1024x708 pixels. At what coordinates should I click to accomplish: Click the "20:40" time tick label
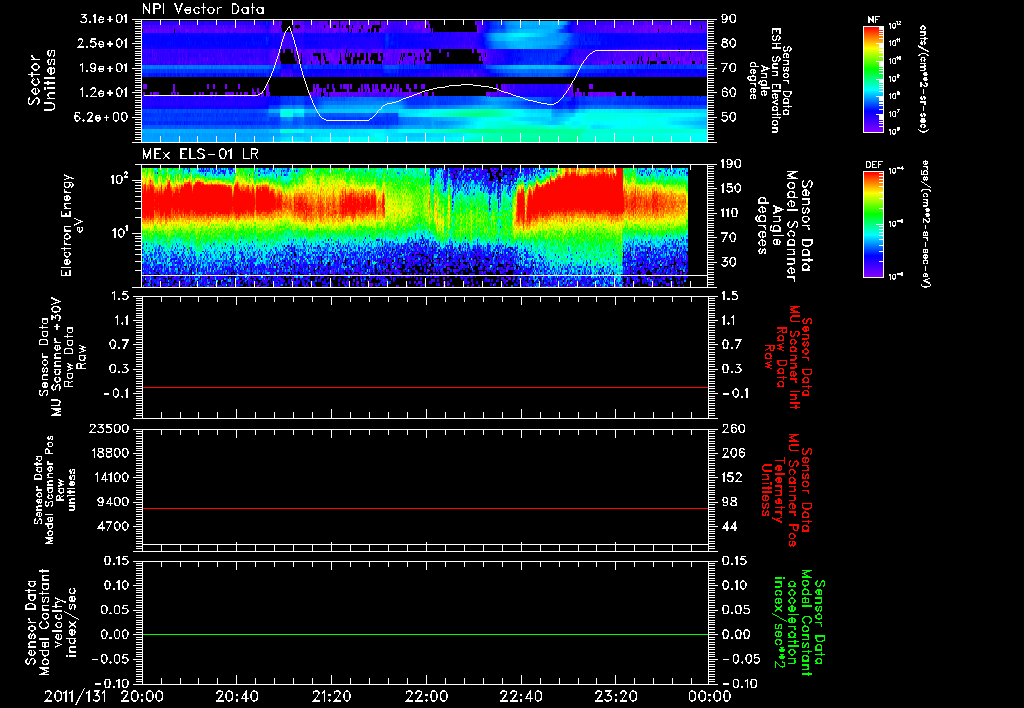pyautogui.click(x=236, y=696)
